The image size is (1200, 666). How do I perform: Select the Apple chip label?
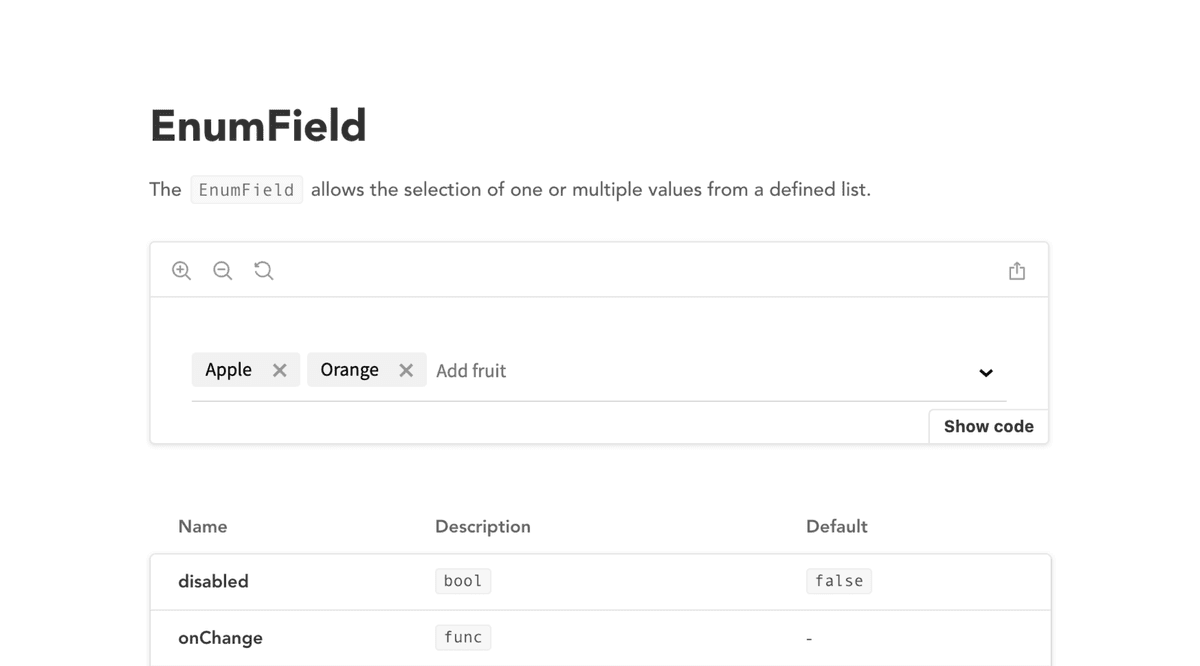[228, 370]
